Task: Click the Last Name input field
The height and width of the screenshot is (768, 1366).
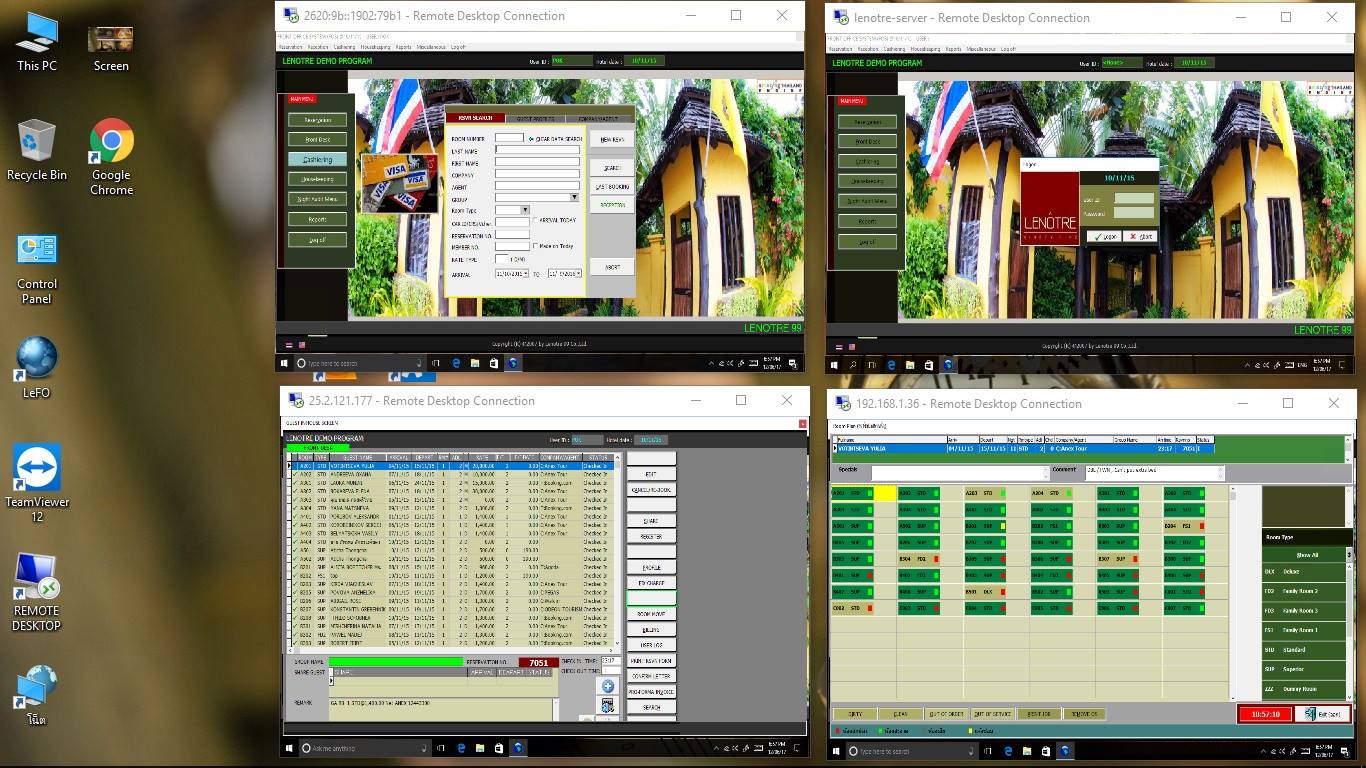Action: pos(537,150)
